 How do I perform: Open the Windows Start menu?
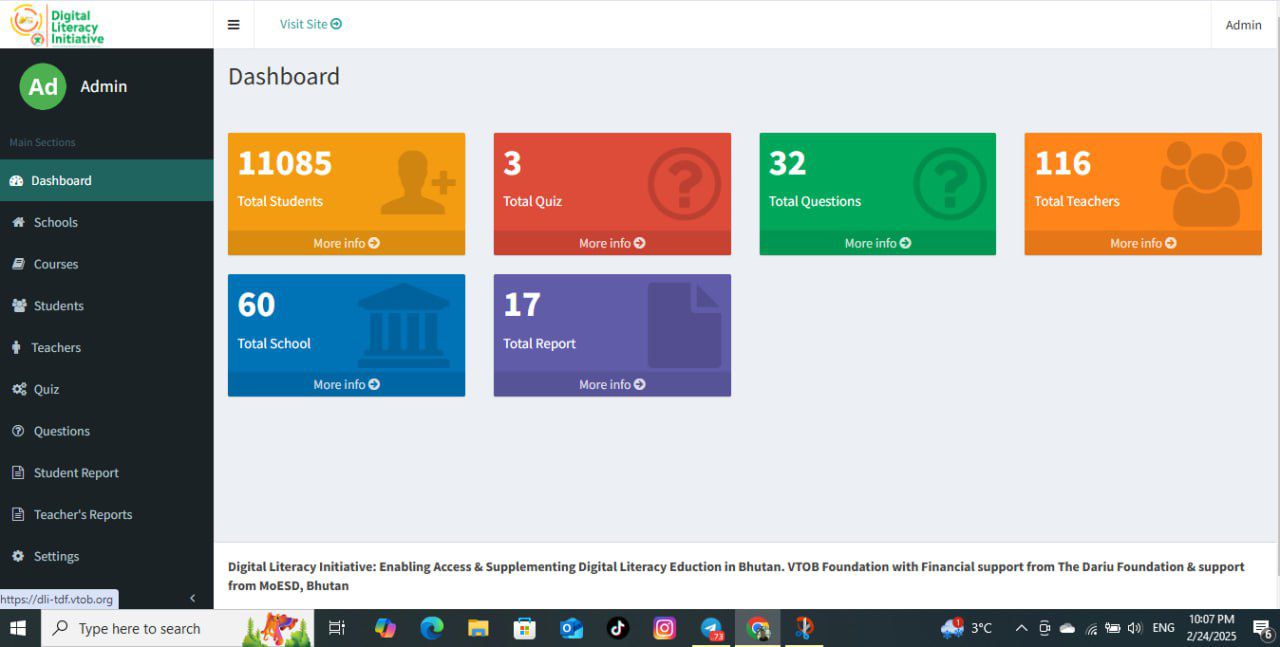coord(18,628)
